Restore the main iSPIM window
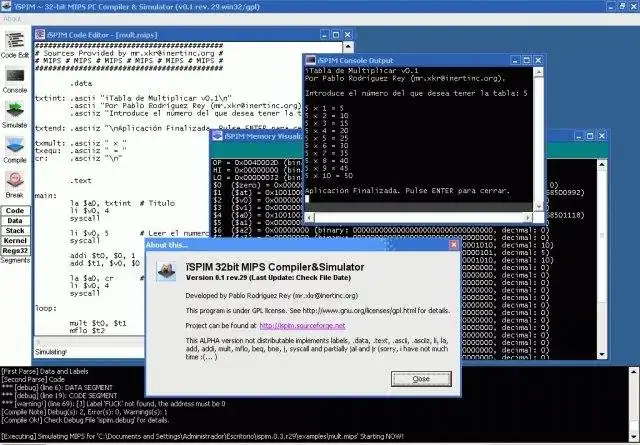This screenshot has width=640, height=445. tap(623, 6)
